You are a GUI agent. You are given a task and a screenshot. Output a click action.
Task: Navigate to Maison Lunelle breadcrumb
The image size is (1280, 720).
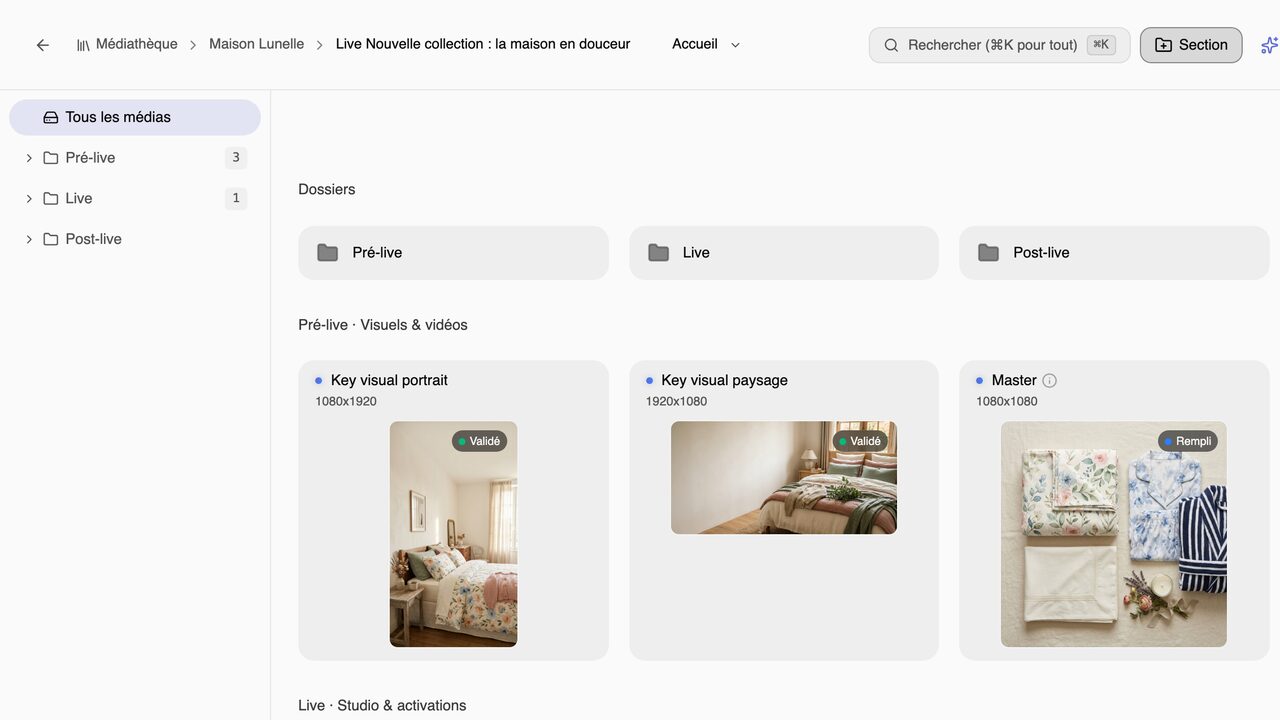256,44
